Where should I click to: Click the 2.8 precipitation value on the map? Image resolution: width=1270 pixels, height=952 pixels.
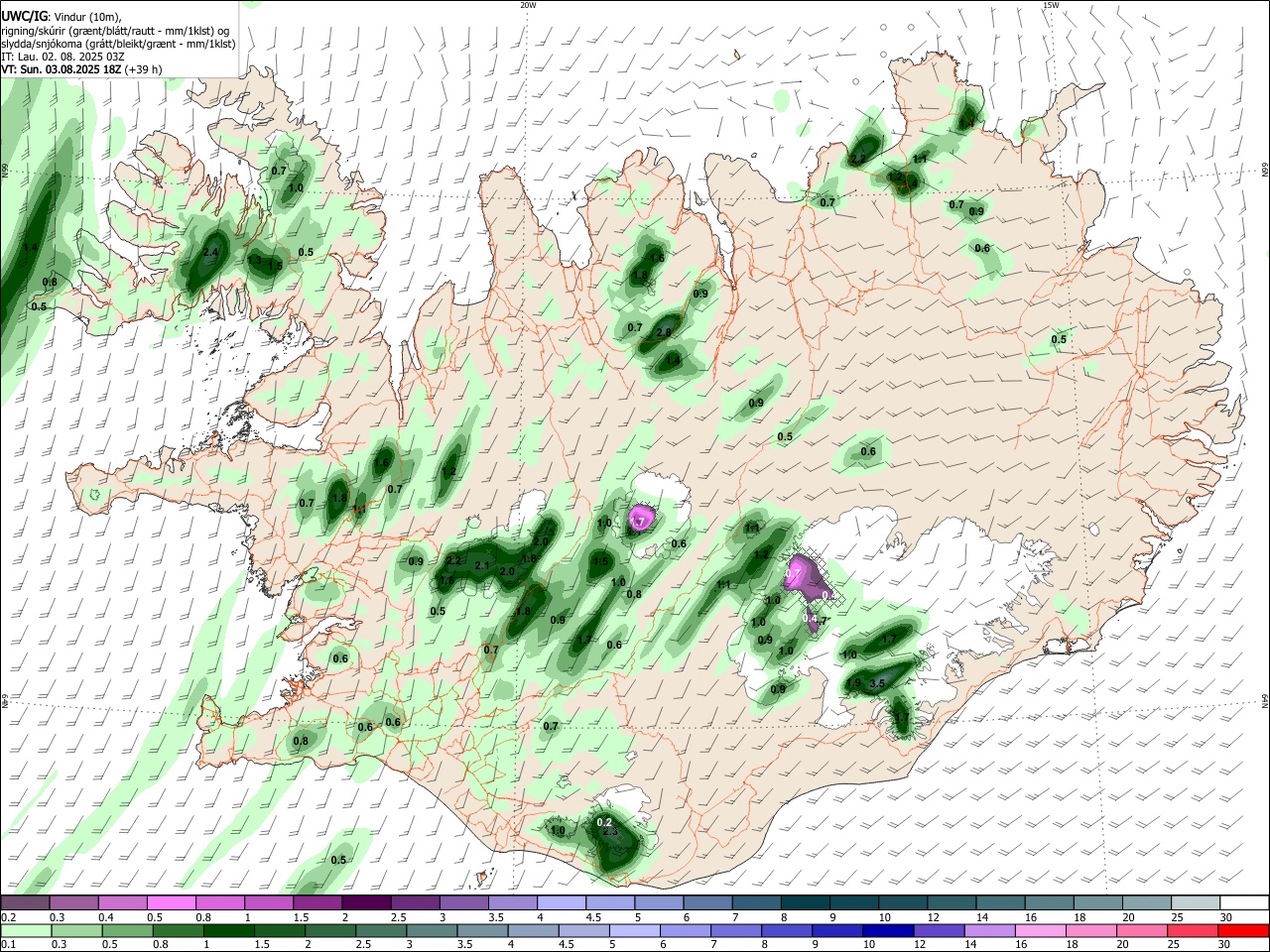point(664,332)
